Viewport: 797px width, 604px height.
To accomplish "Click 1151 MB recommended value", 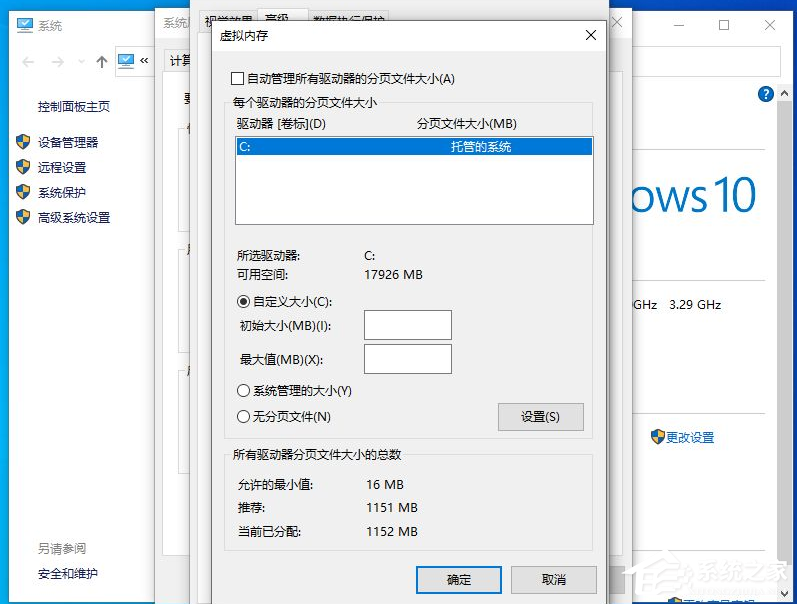I will tap(392, 508).
